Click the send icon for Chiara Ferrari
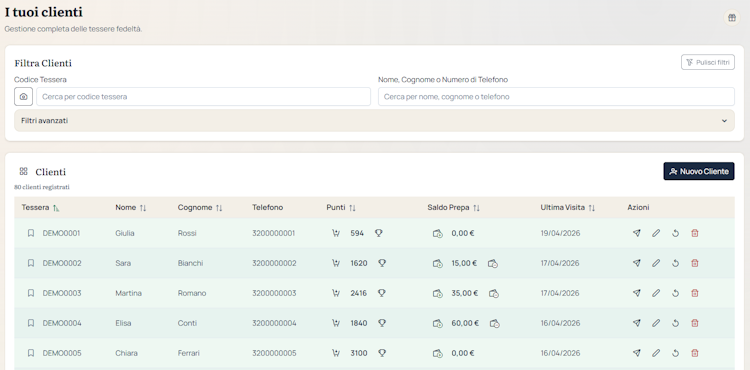Screen dimensions: 750x370 coord(637,353)
